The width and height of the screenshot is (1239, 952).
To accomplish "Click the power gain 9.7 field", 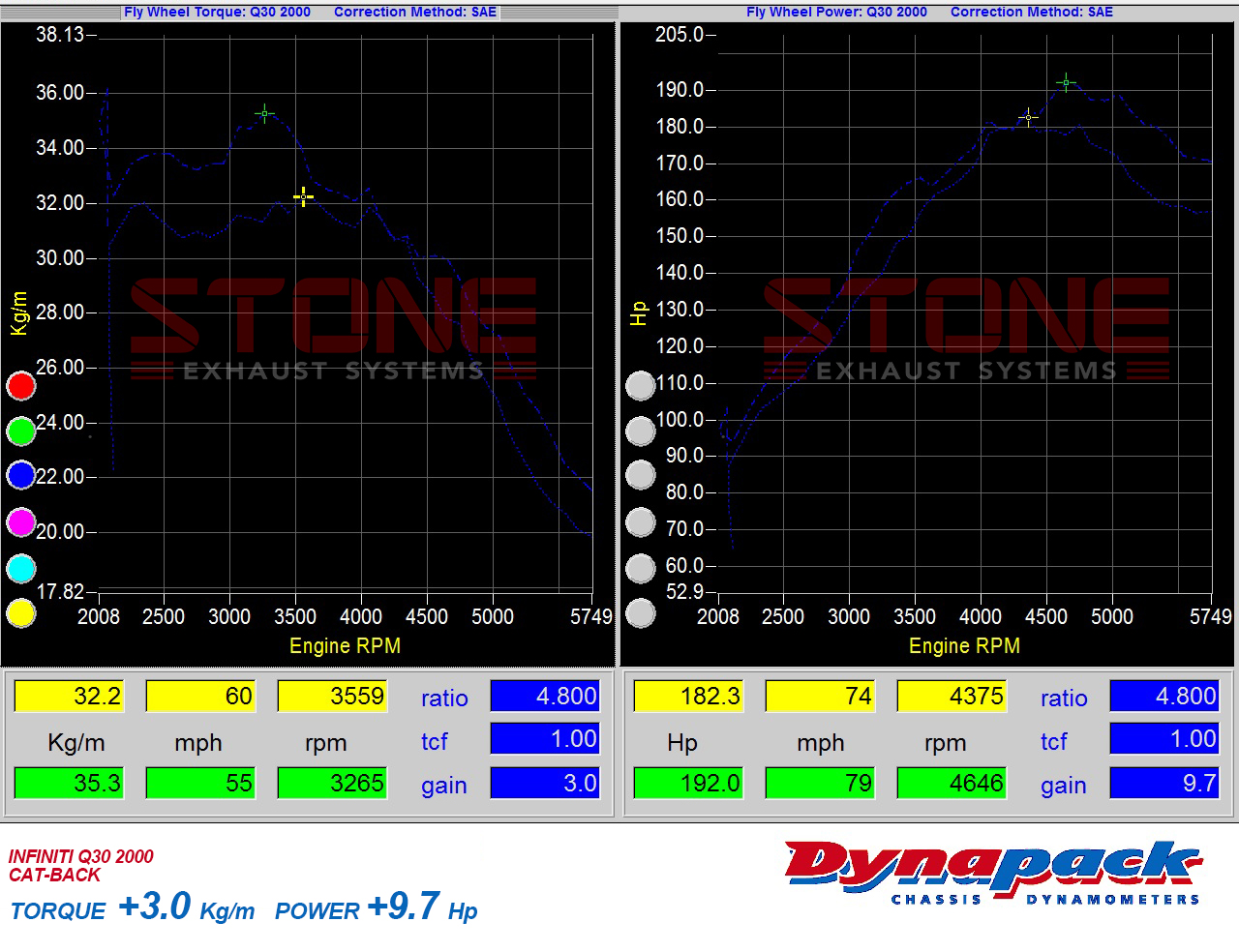I will [1165, 784].
